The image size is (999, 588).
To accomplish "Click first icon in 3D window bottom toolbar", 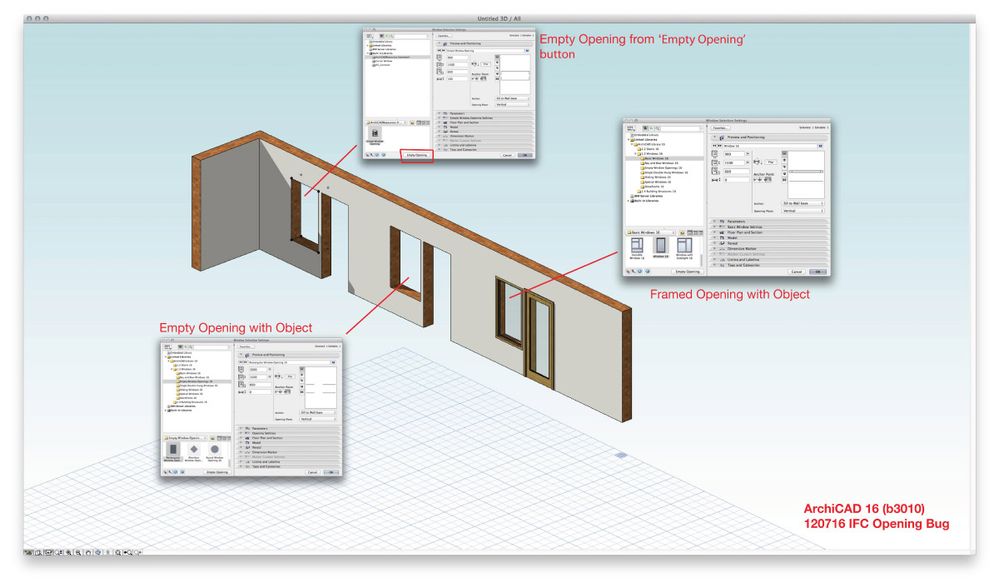I will pyautogui.click(x=28, y=552).
